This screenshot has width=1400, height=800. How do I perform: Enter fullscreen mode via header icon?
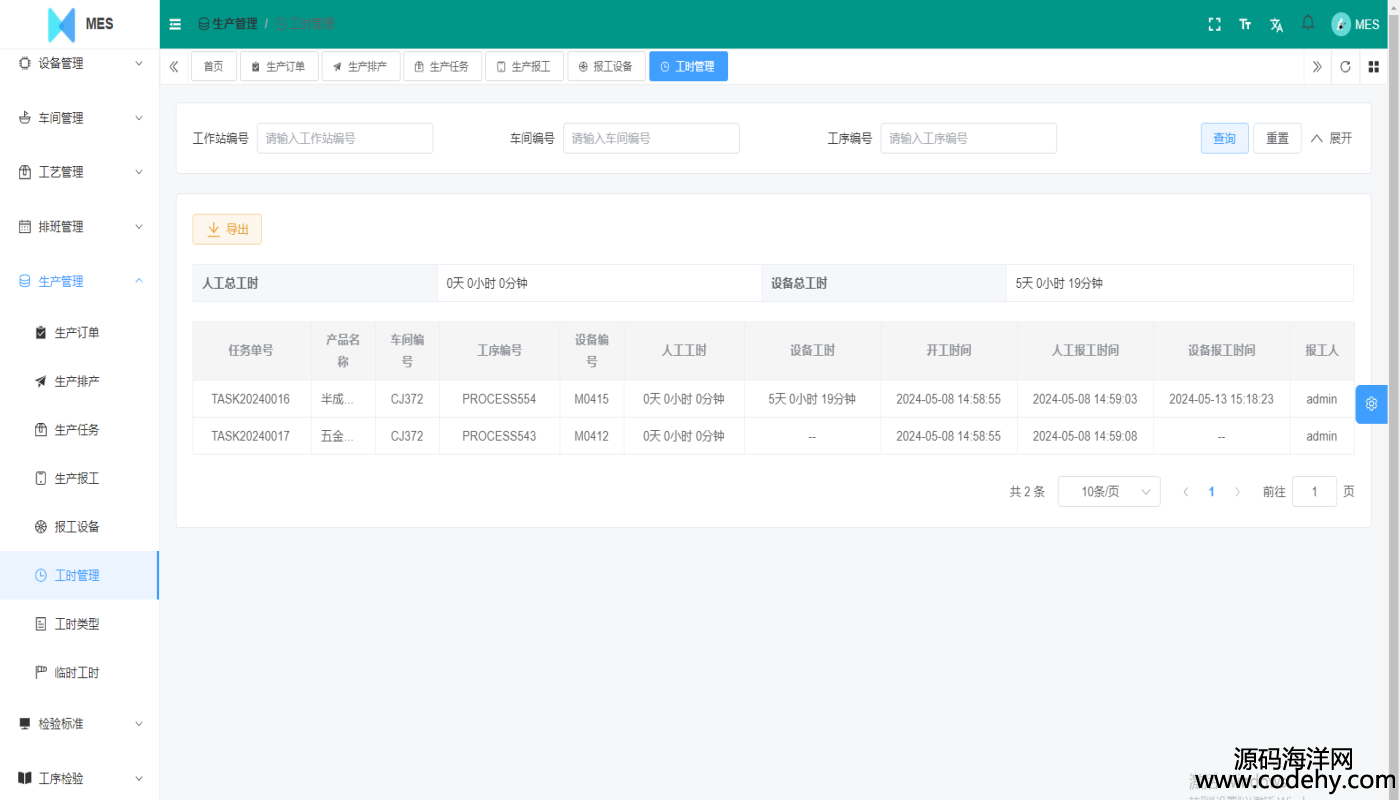pyautogui.click(x=1215, y=24)
